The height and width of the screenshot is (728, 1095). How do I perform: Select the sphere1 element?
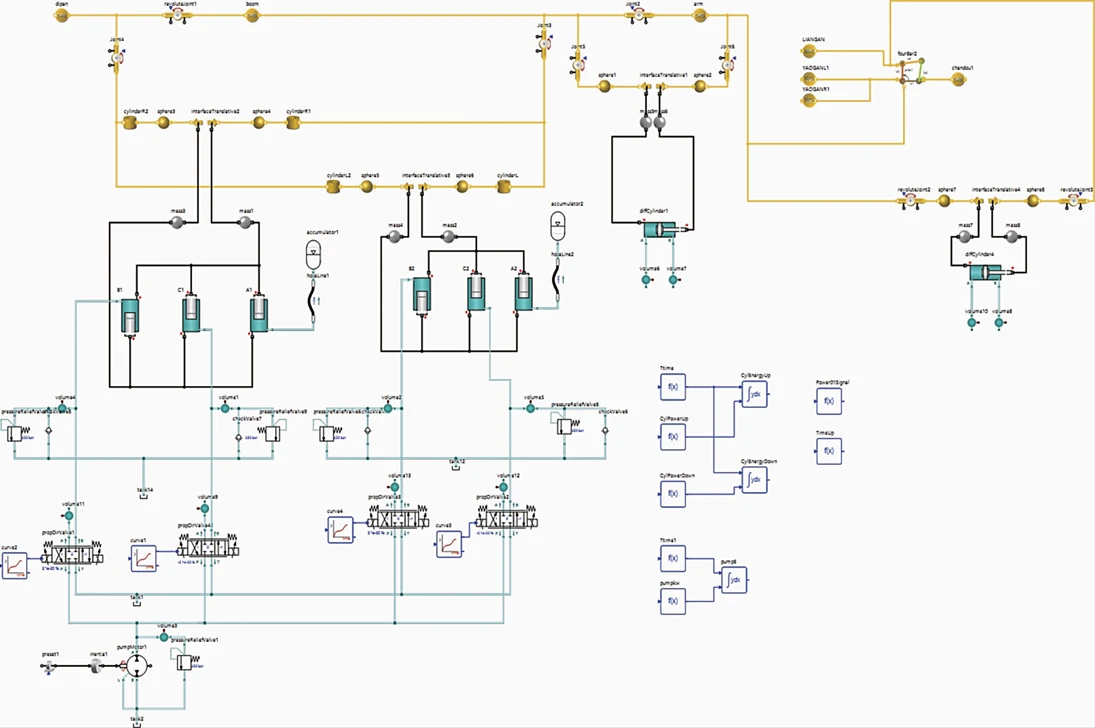[605, 87]
